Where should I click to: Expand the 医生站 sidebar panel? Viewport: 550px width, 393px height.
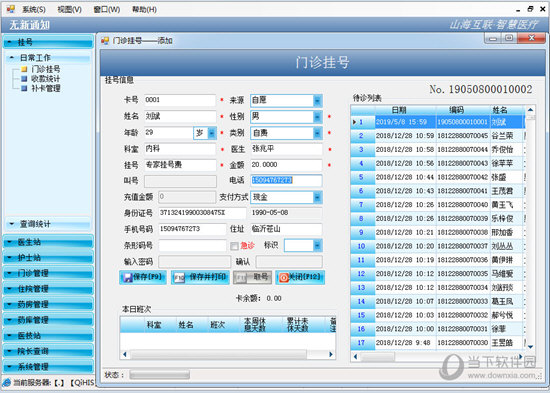(48, 242)
